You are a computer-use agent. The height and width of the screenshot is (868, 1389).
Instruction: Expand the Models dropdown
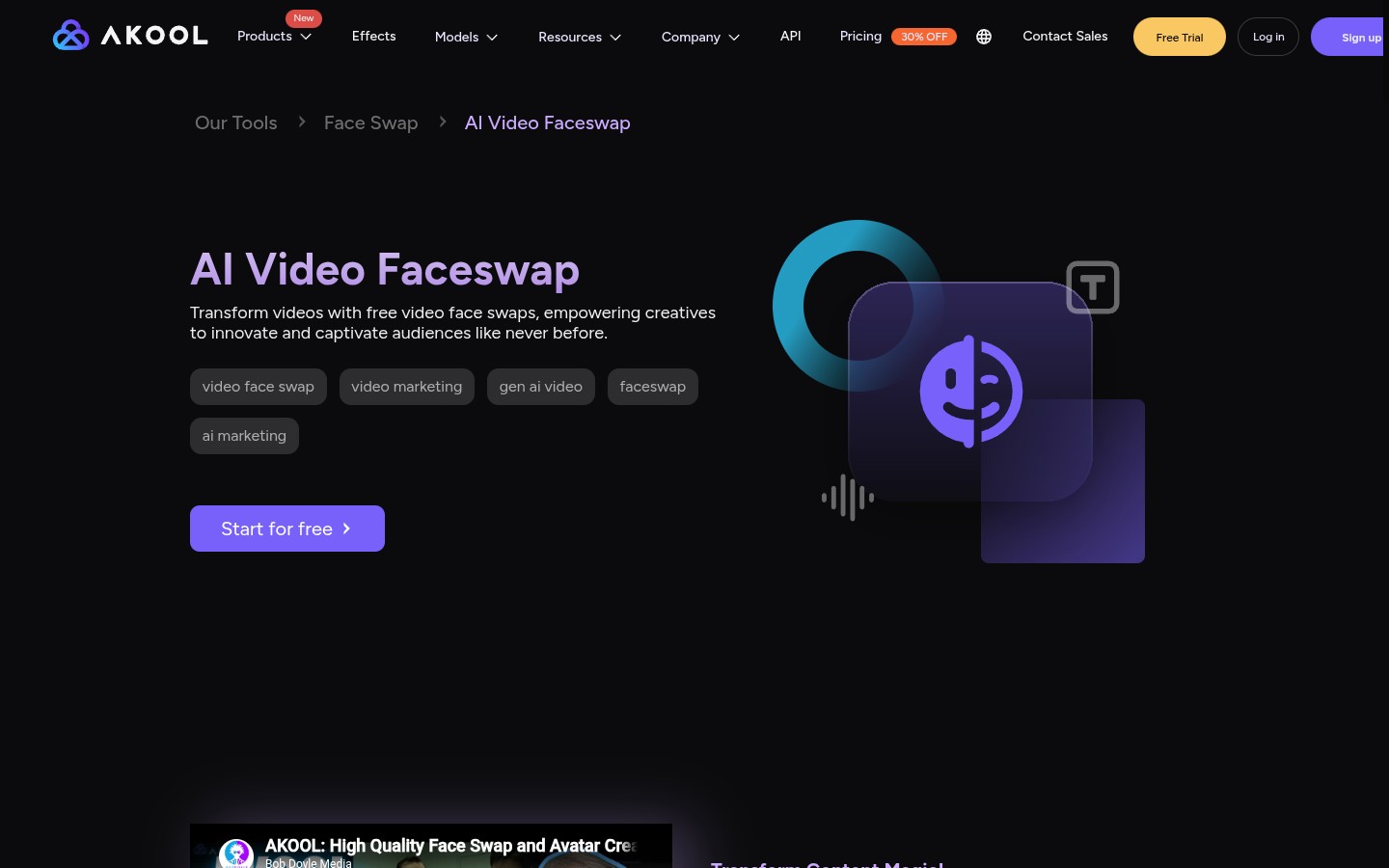point(467,37)
